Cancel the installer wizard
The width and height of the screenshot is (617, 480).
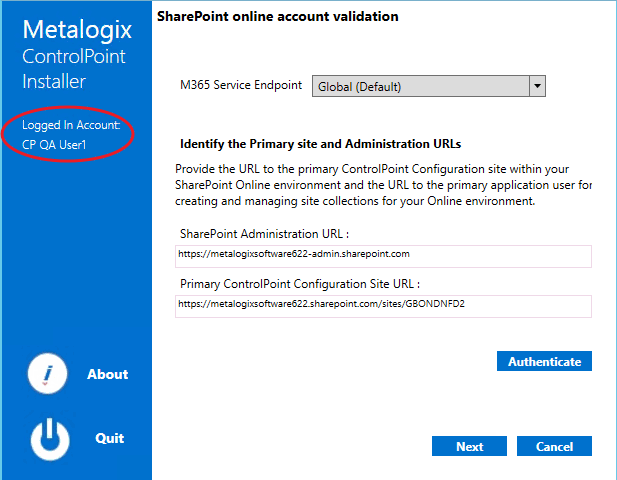click(554, 446)
